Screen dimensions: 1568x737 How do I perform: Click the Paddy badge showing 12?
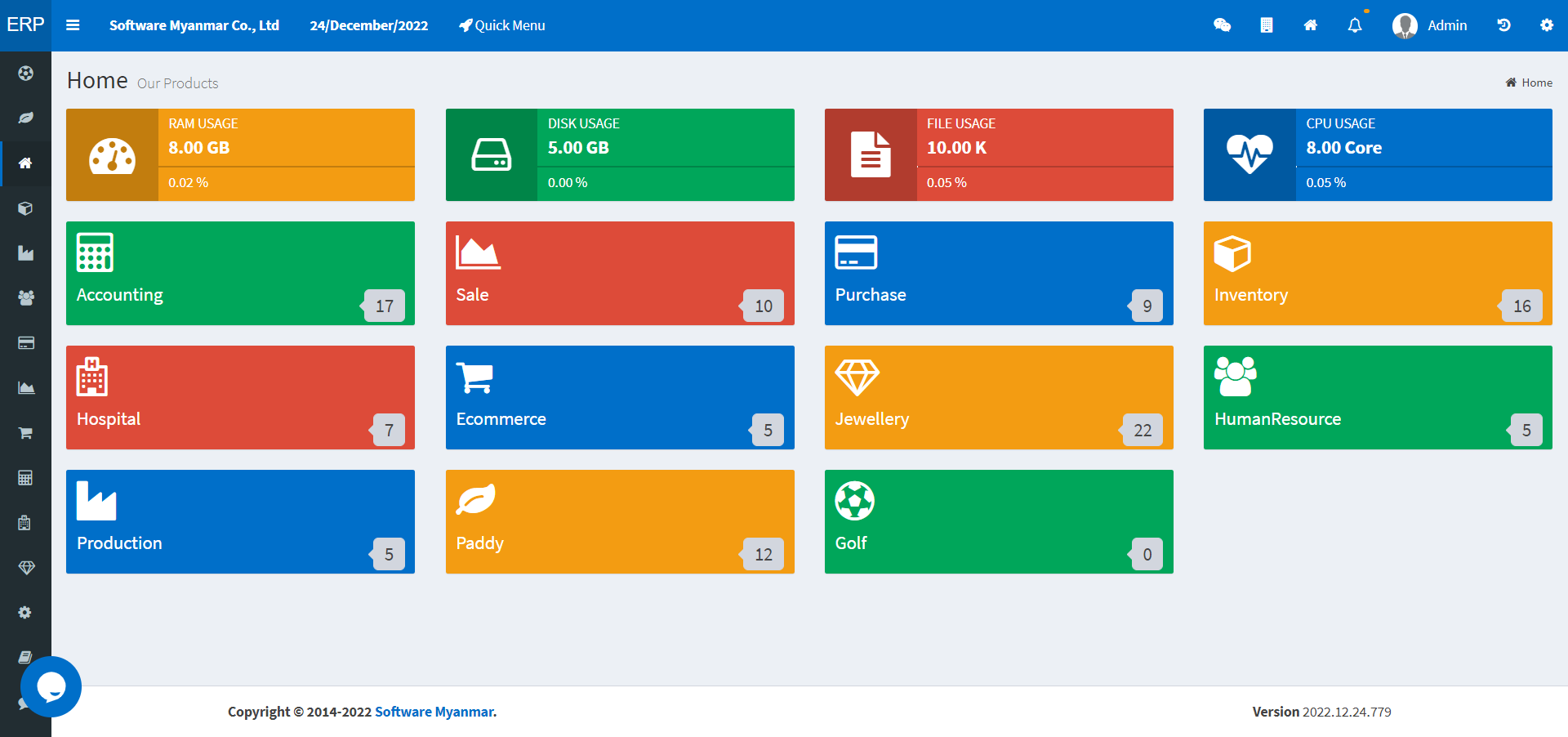click(x=764, y=554)
